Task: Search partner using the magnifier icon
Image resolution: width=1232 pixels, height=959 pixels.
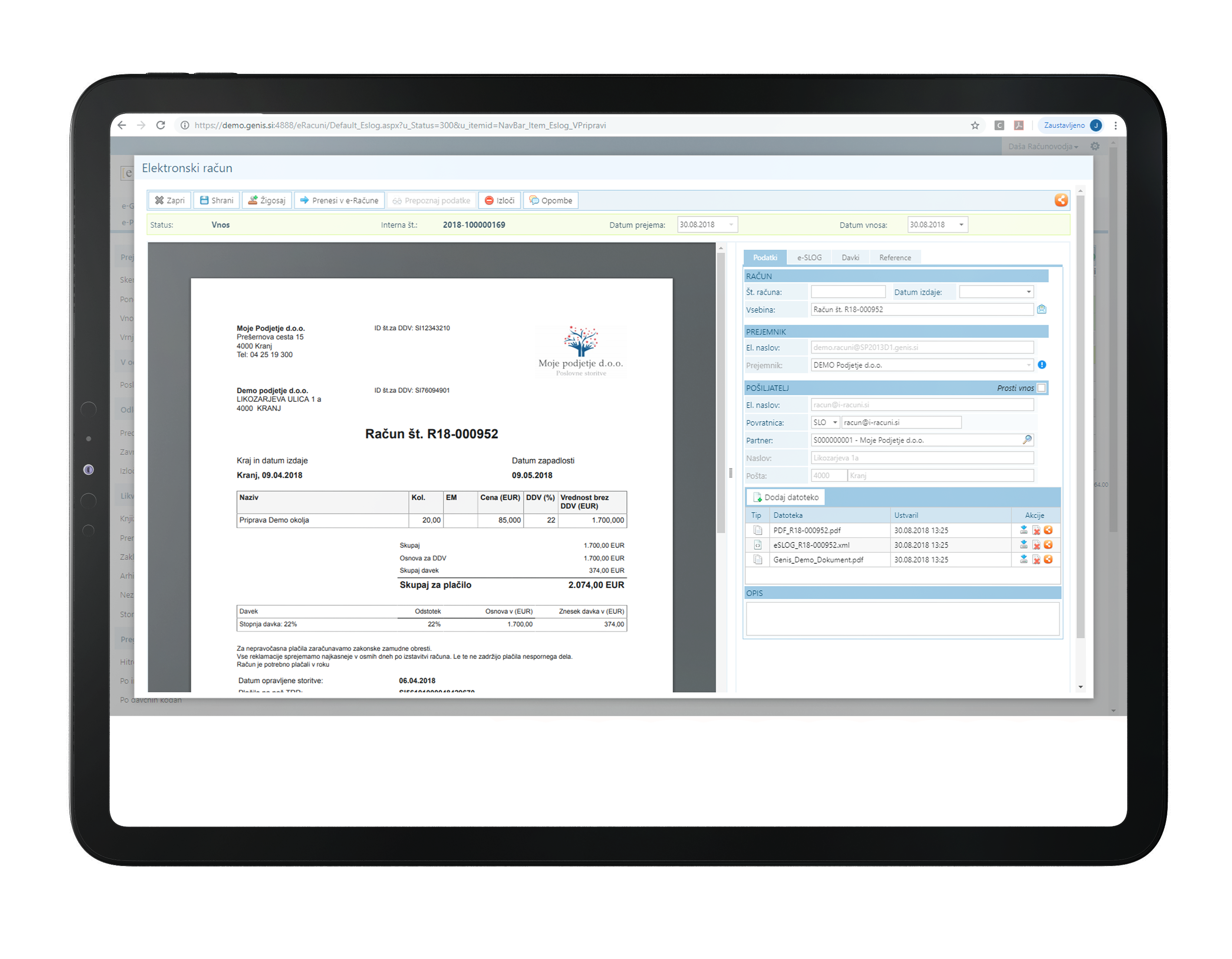Action: (1027, 440)
